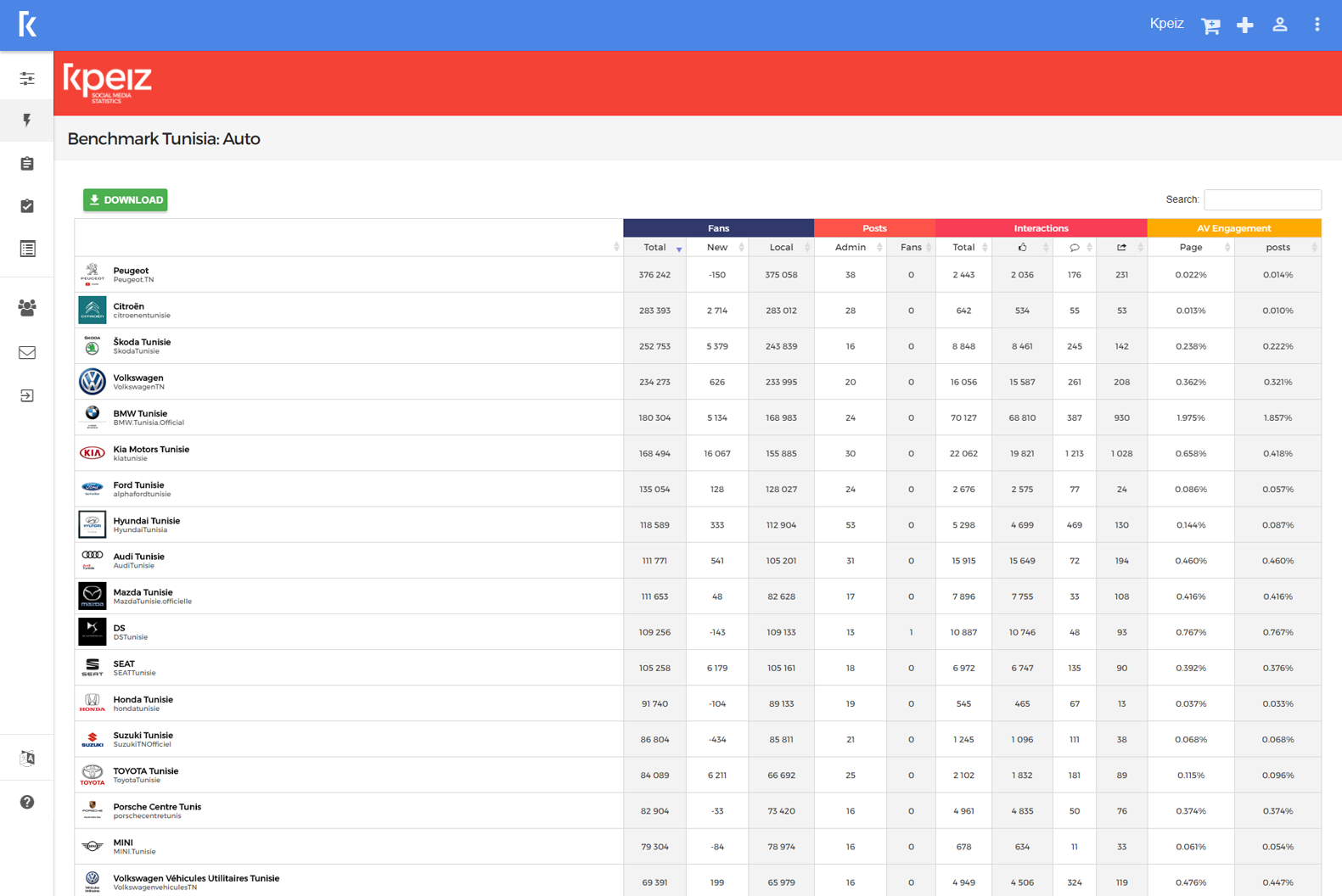The width and height of the screenshot is (1342, 896).
Task: Open the sliders settings icon in sidebar
Action: pyautogui.click(x=27, y=78)
